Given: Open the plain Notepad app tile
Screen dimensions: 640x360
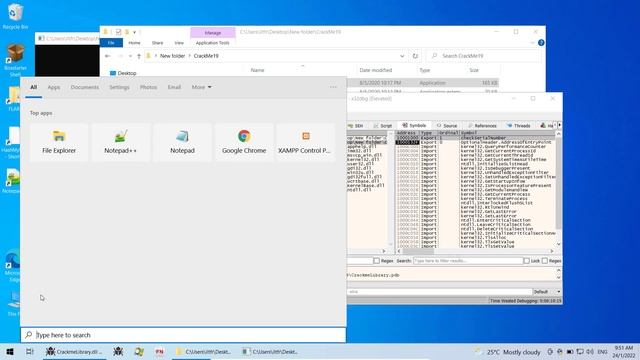Looking at the screenshot, I should (x=182, y=142).
